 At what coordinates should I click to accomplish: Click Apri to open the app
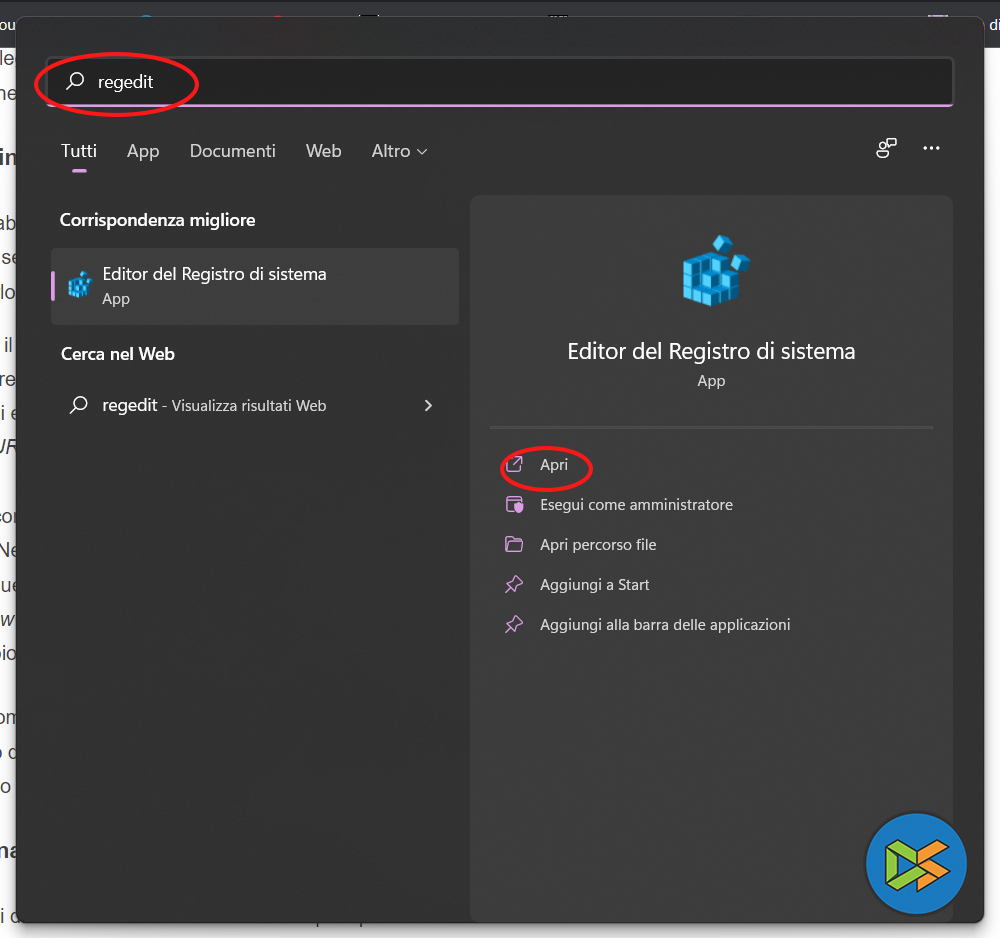[x=554, y=465]
